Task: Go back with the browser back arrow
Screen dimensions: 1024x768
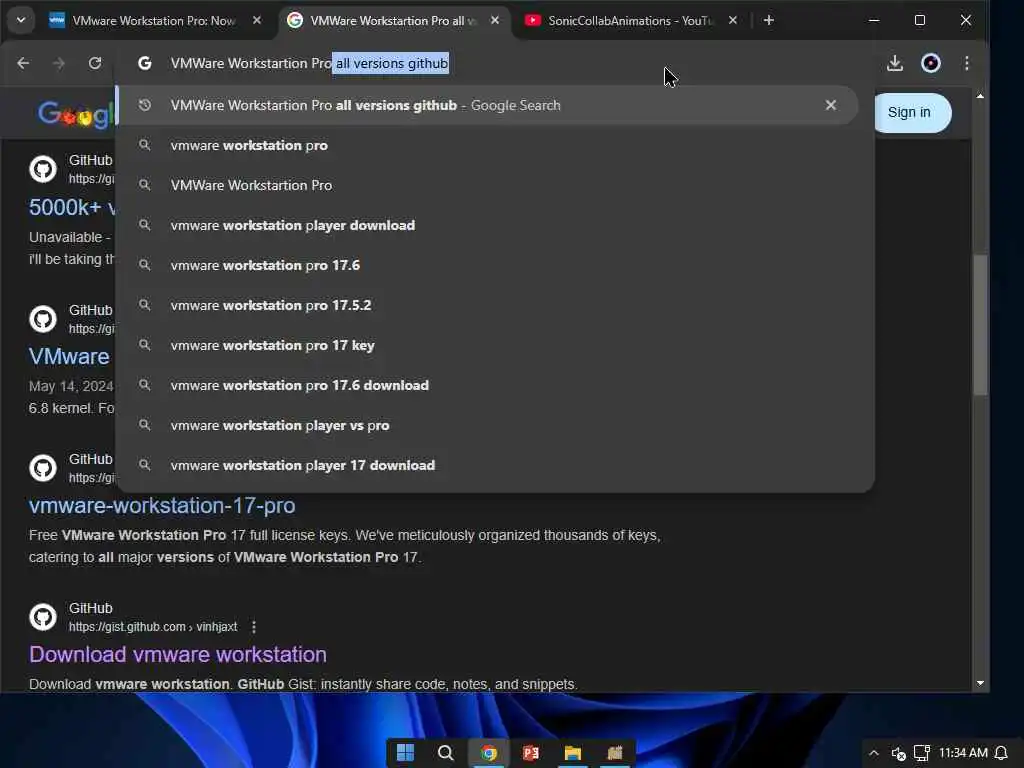Action: point(23,63)
